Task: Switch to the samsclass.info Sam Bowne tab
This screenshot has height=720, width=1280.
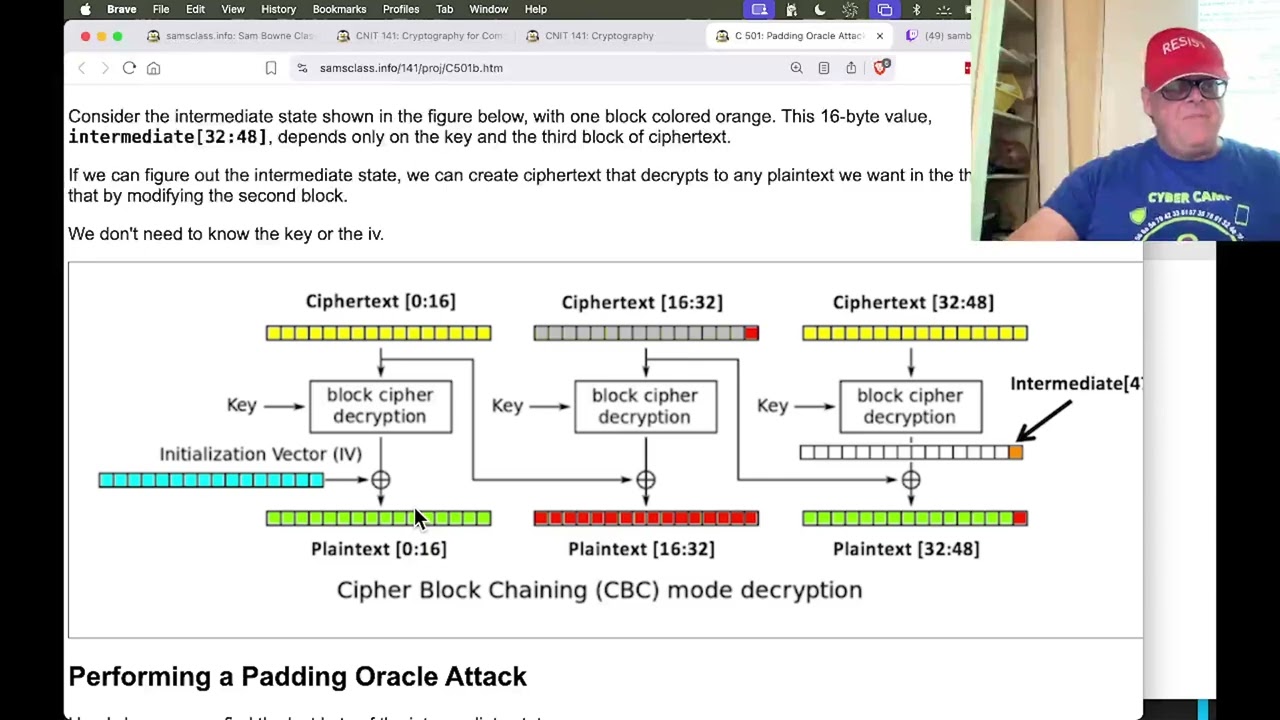Action: coord(230,36)
